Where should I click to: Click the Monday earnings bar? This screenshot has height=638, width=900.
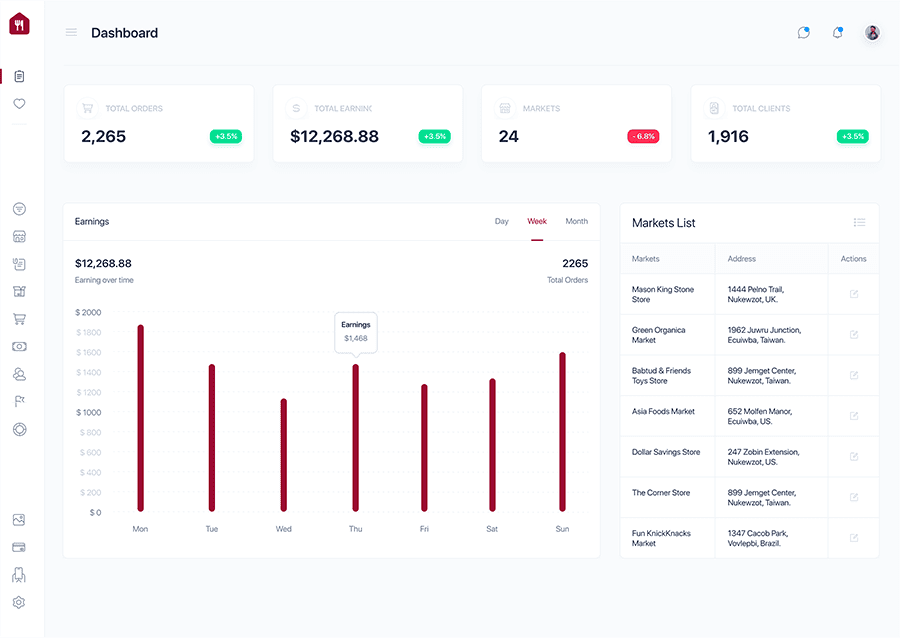point(141,418)
